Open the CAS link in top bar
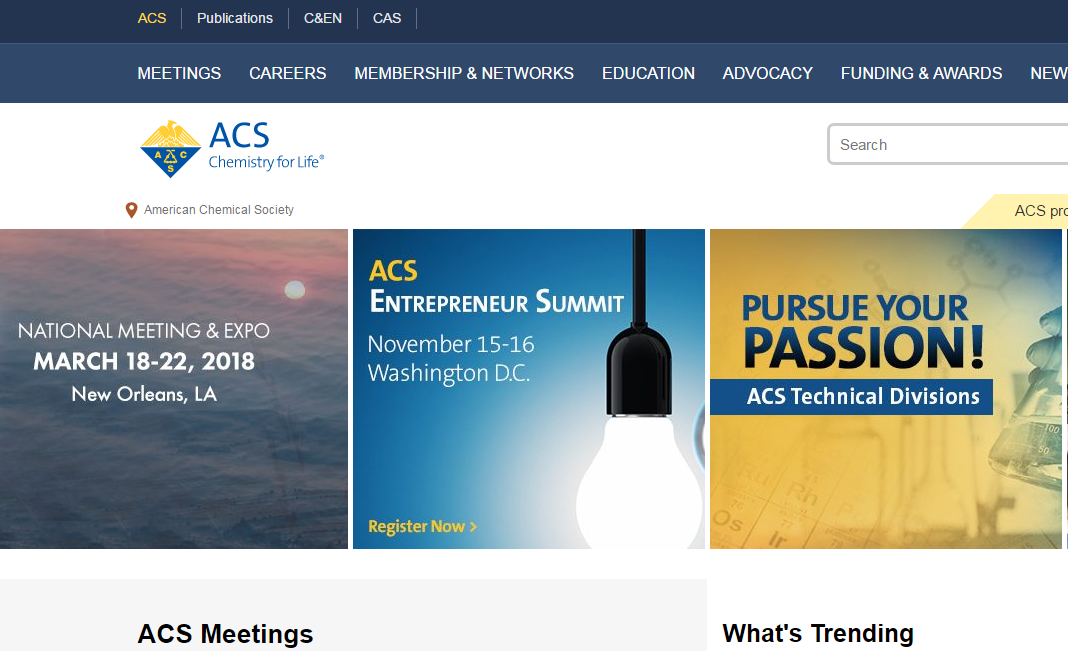This screenshot has width=1068, height=651. [x=387, y=18]
